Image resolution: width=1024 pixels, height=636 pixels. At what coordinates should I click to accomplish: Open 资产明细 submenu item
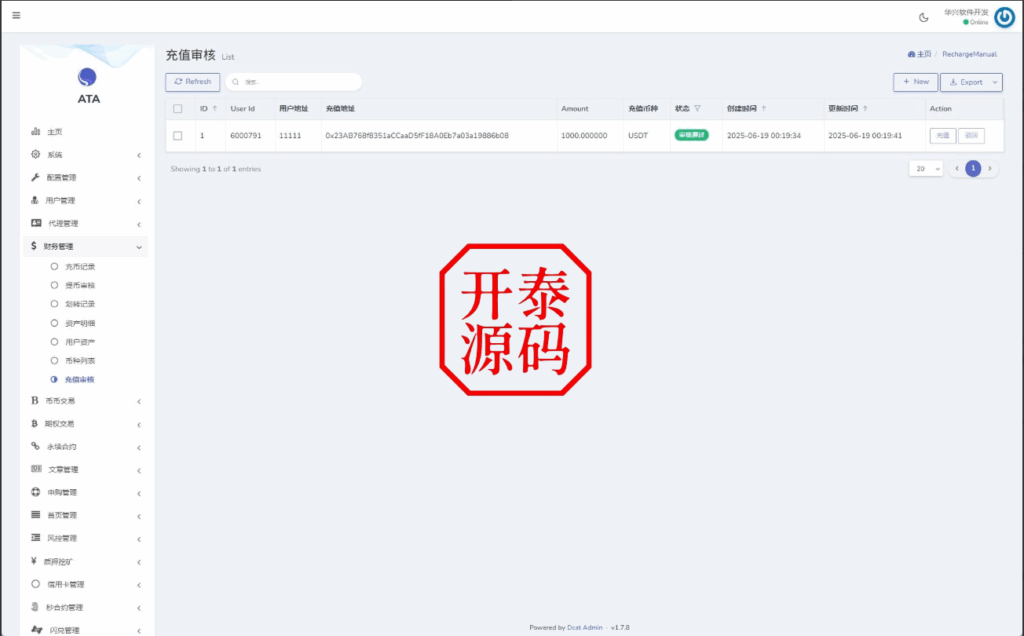point(80,323)
